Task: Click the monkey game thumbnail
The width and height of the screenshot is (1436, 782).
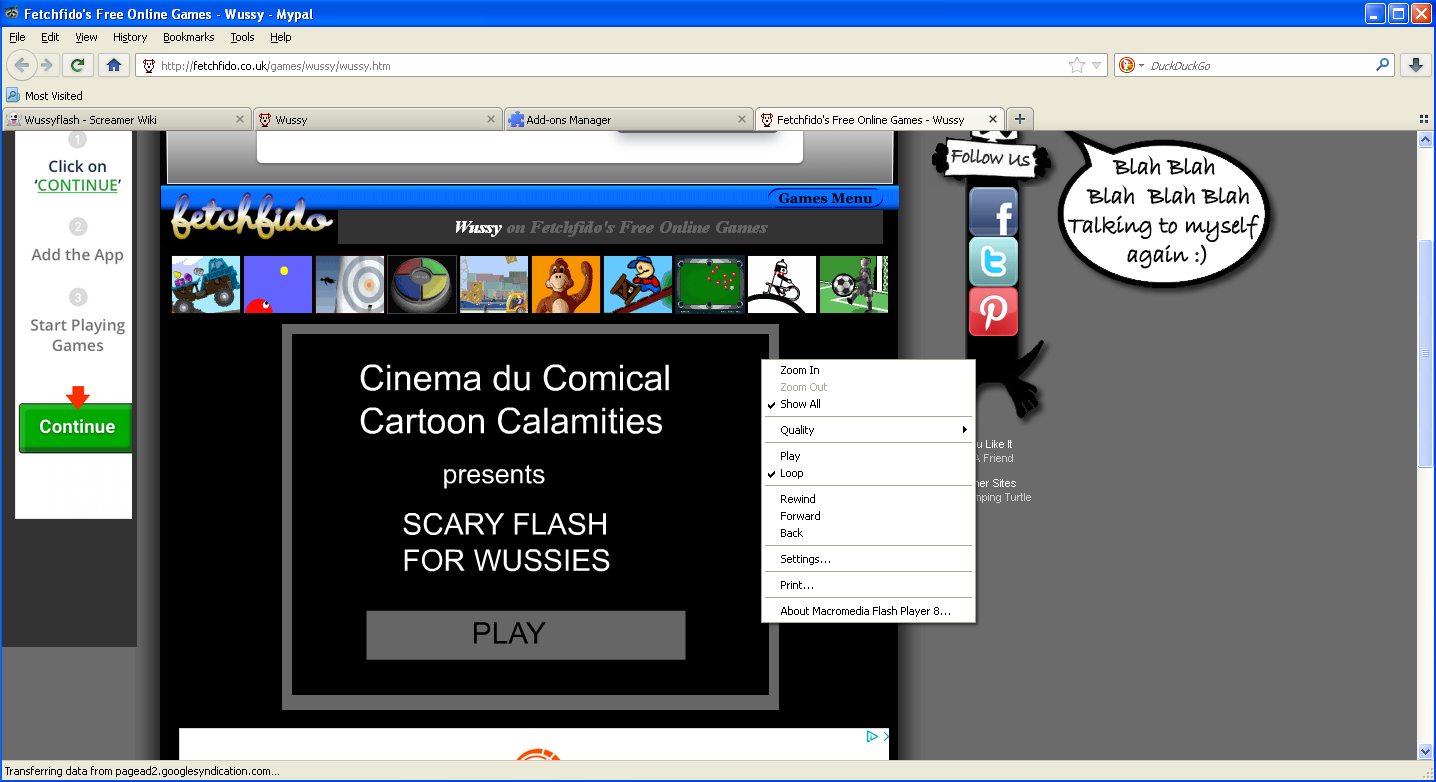Action: (566, 285)
